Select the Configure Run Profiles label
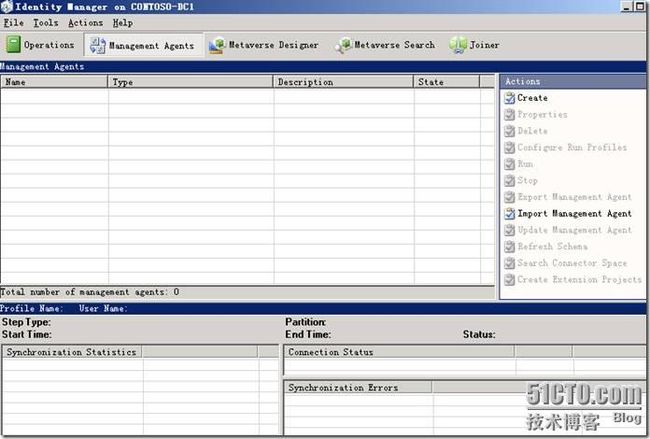This screenshot has width=650, height=439. click(x=572, y=147)
